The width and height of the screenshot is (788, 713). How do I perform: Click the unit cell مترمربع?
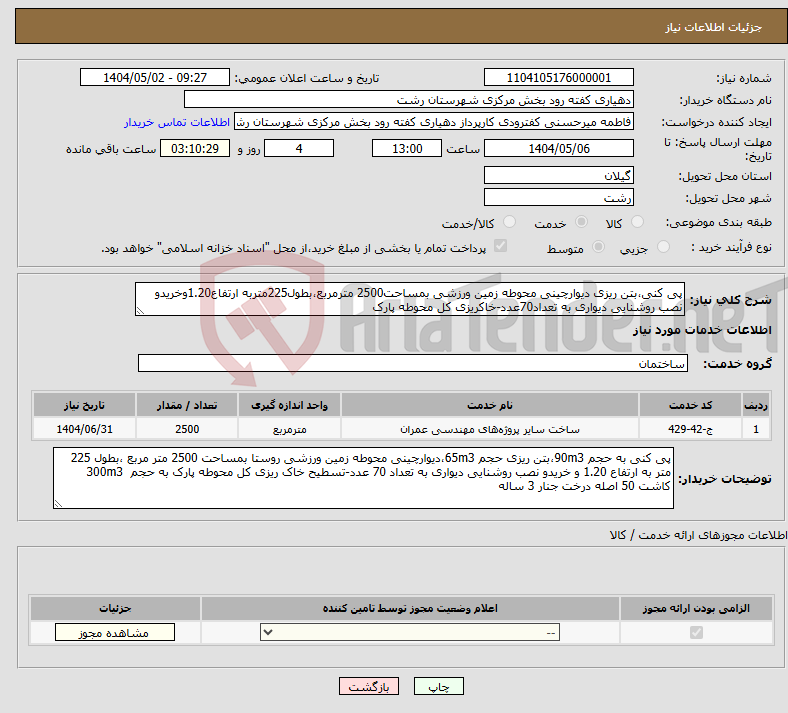pos(289,429)
